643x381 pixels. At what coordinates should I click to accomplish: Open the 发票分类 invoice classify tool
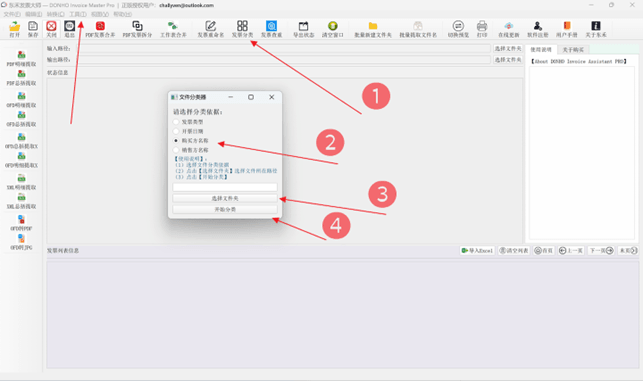(242, 29)
